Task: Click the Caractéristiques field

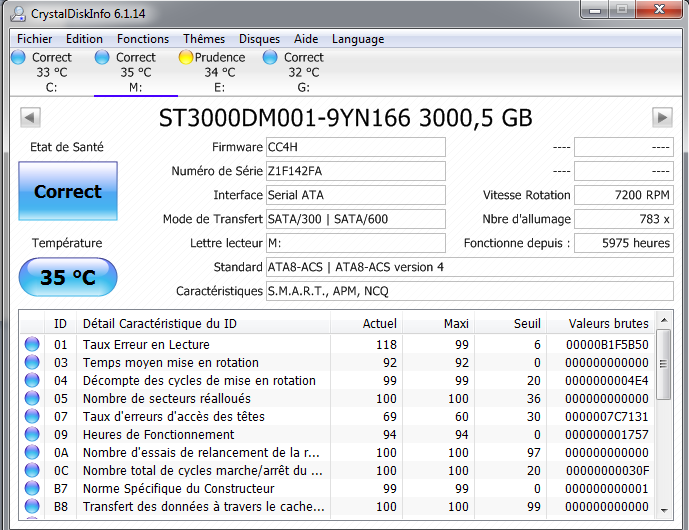Action: click(x=469, y=291)
